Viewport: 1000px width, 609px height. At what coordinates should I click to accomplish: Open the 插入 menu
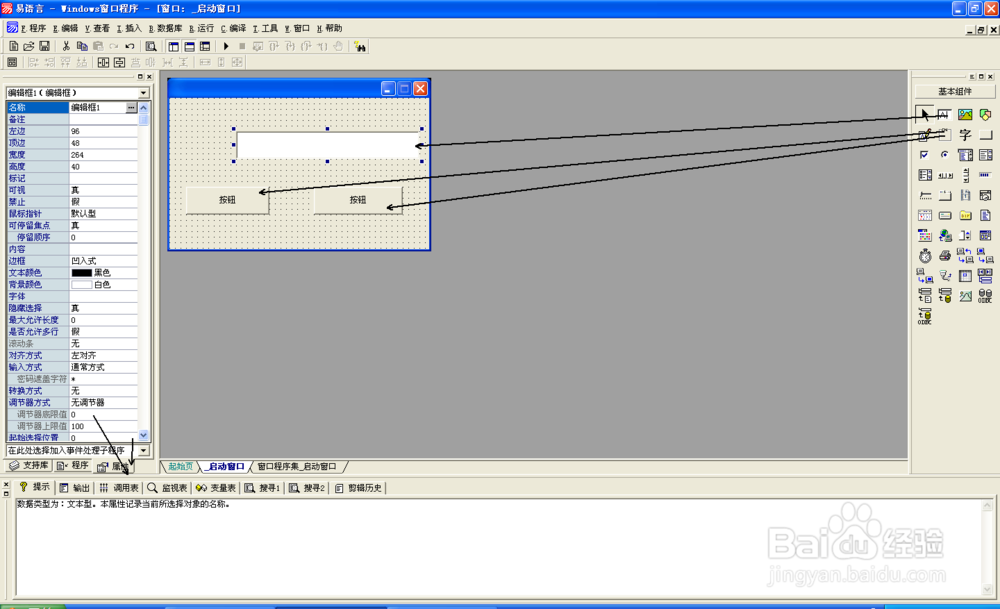129,28
